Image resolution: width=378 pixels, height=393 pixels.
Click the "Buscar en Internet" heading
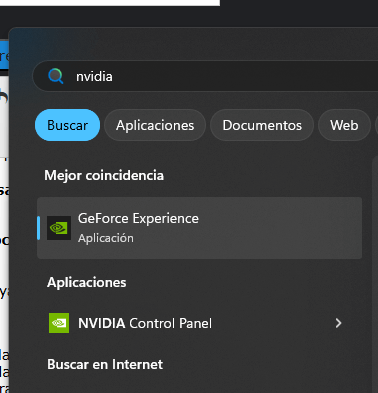pos(105,364)
